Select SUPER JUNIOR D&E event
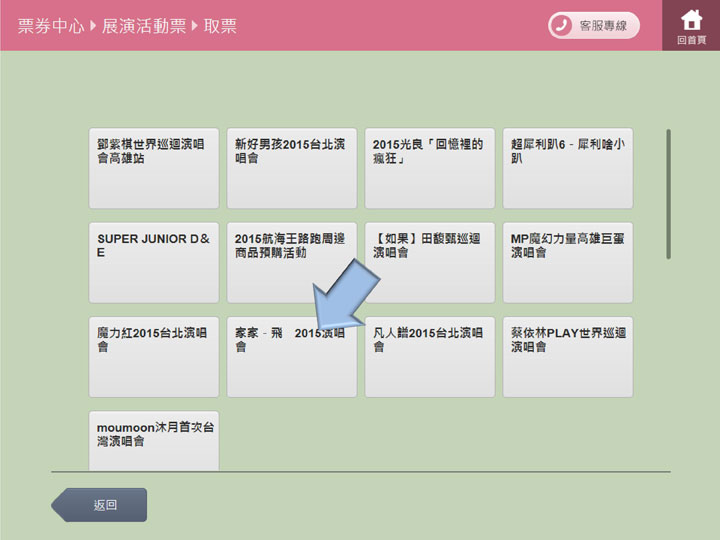 (153, 263)
